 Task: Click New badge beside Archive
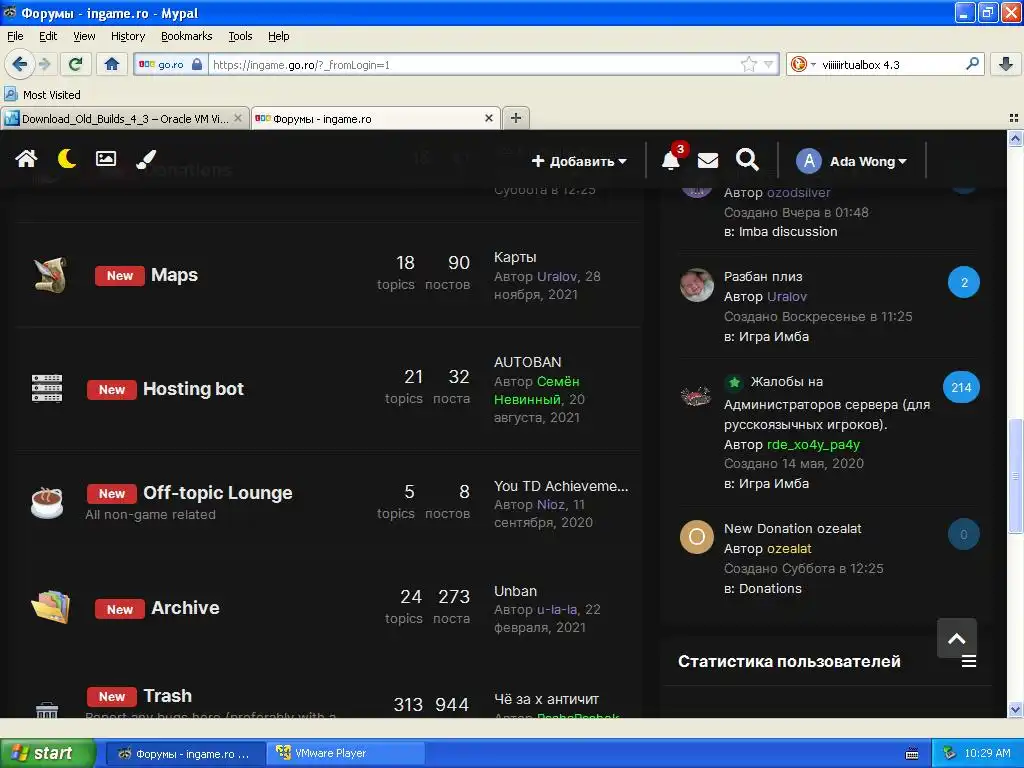pyautogui.click(x=120, y=609)
